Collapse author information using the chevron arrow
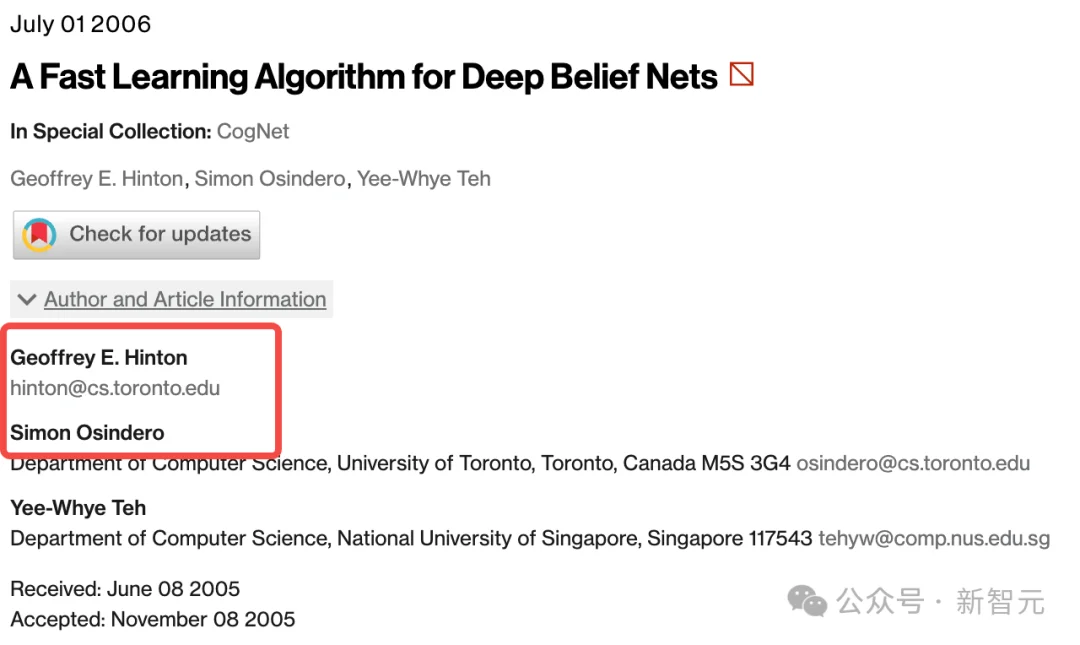The height and width of the screenshot is (645, 1080). pyautogui.click(x=27, y=299)
